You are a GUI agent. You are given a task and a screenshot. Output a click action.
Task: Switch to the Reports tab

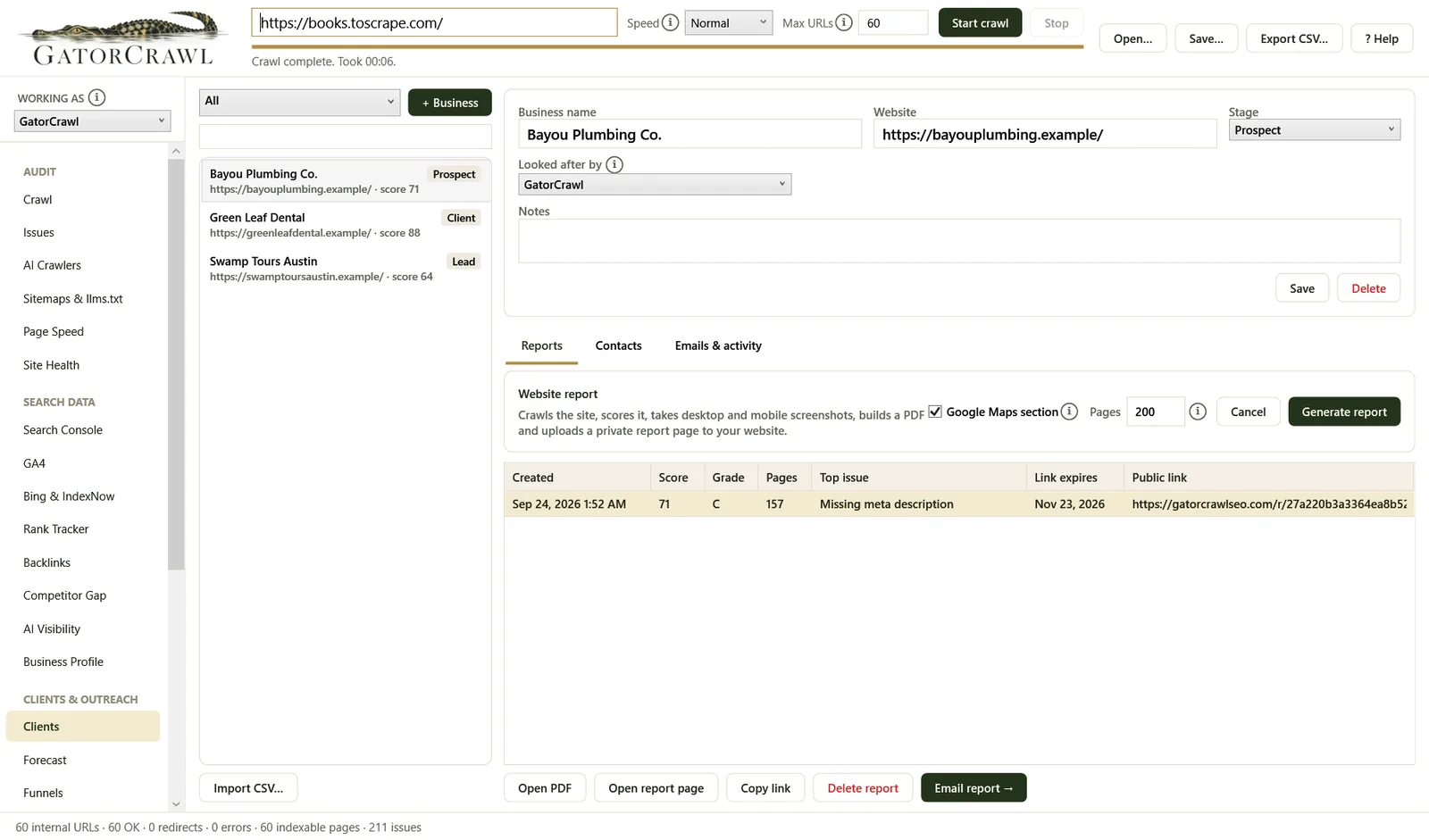(541, 346)
